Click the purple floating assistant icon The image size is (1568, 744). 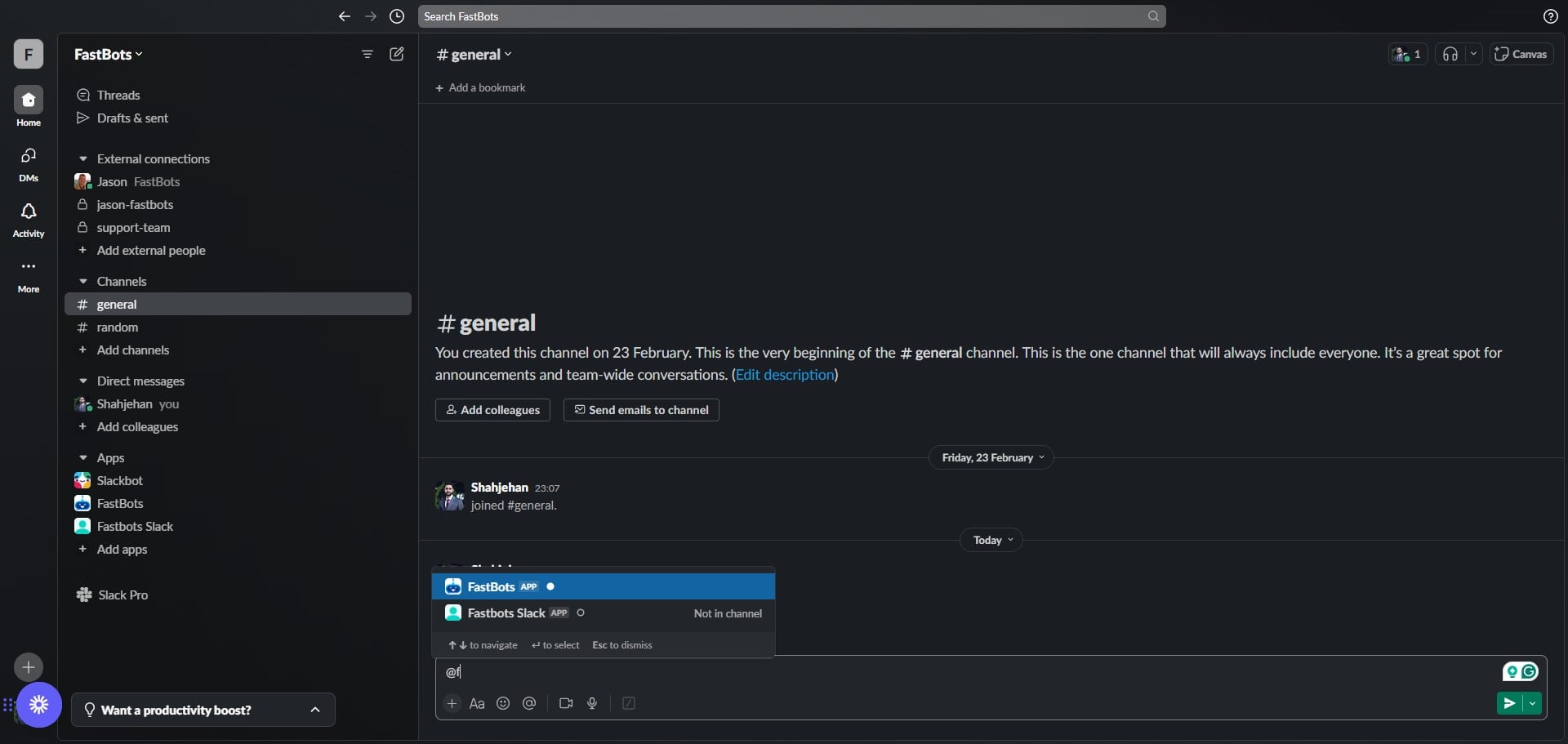tap(38, 704)
